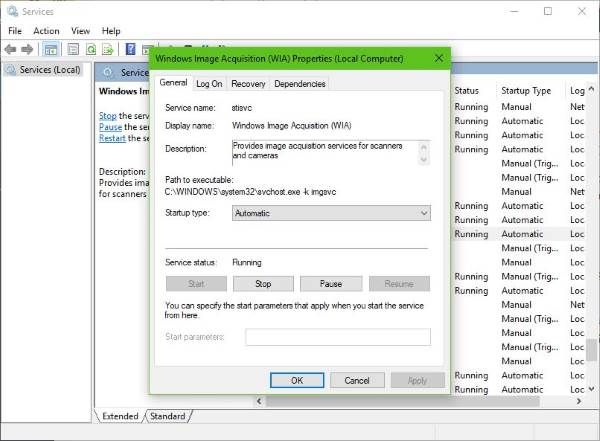
Task: Click the Properties toolbar icon
Action: click(x=70, y=49)
